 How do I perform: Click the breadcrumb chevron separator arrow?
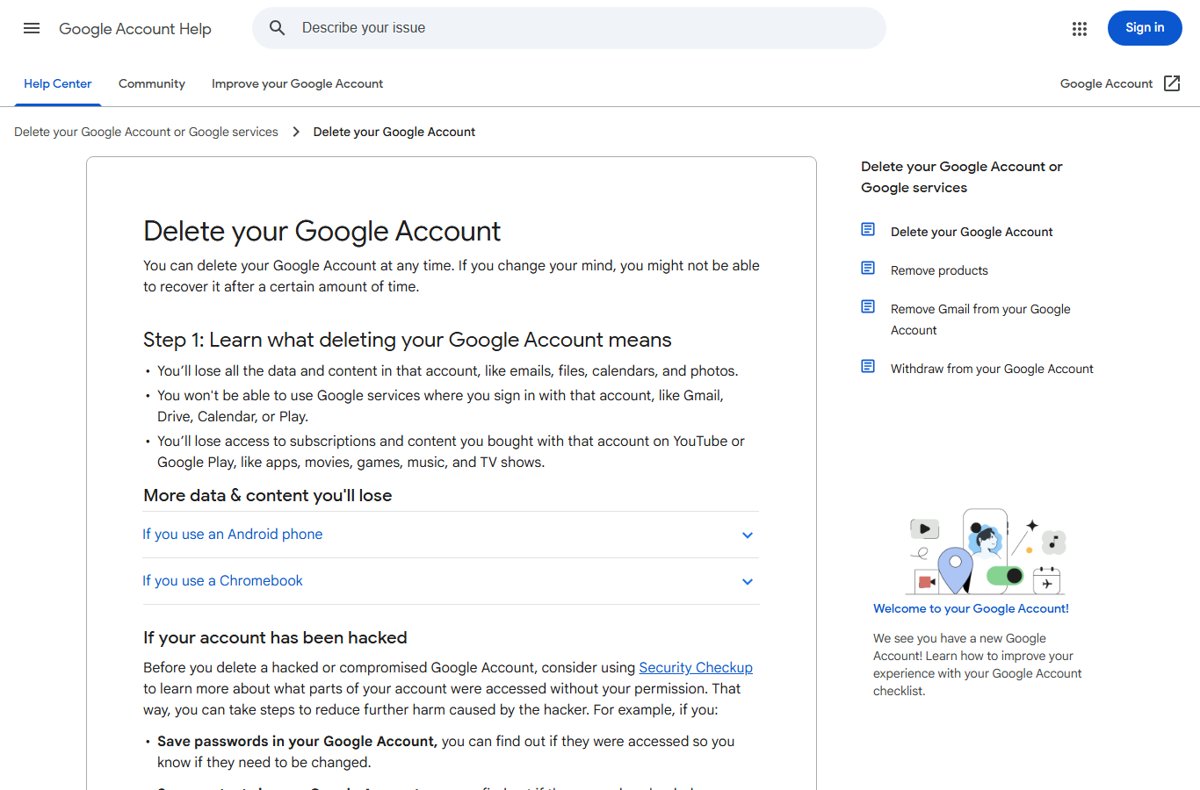(x=296, y=132)
